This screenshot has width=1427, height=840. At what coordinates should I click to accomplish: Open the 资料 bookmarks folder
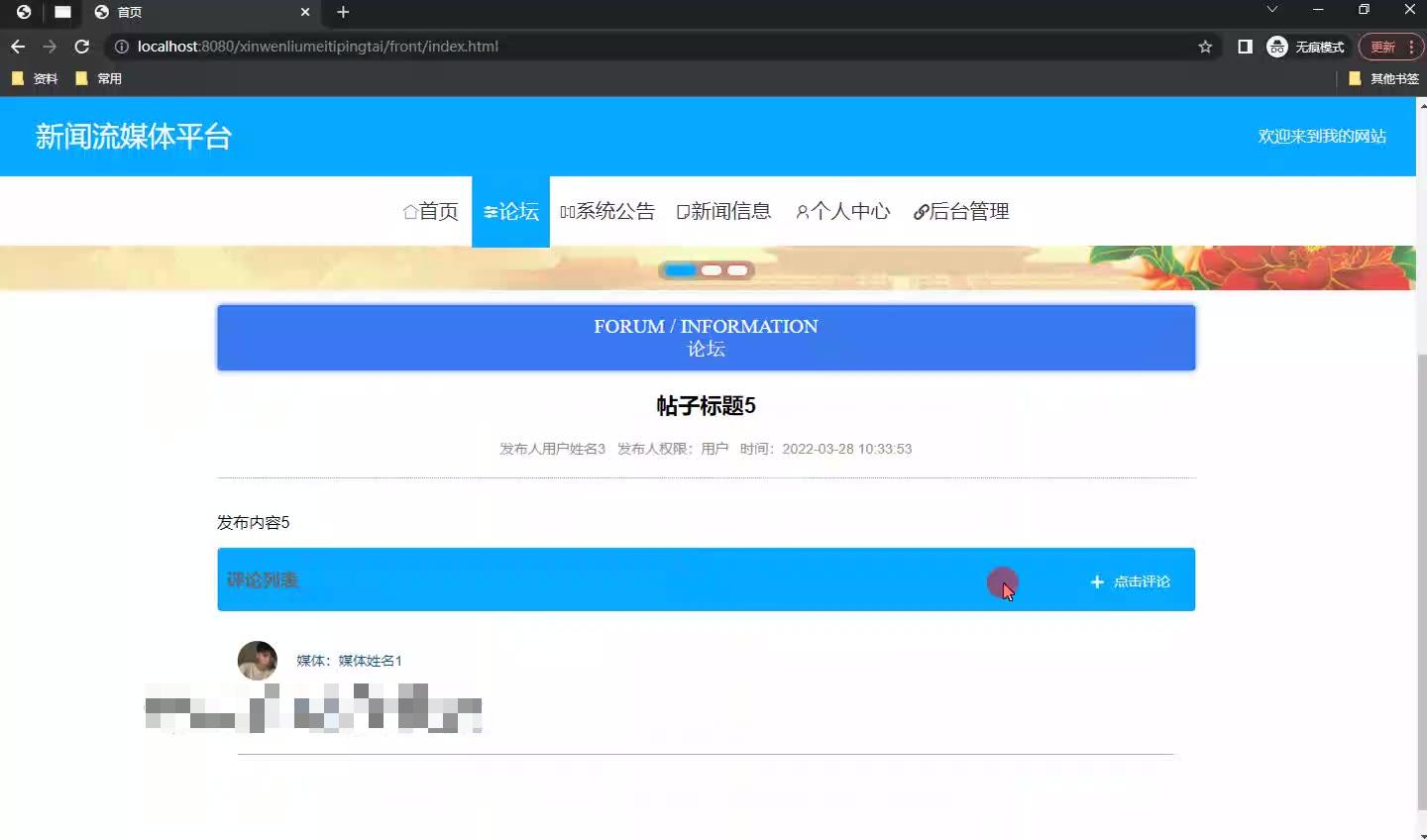36,78
